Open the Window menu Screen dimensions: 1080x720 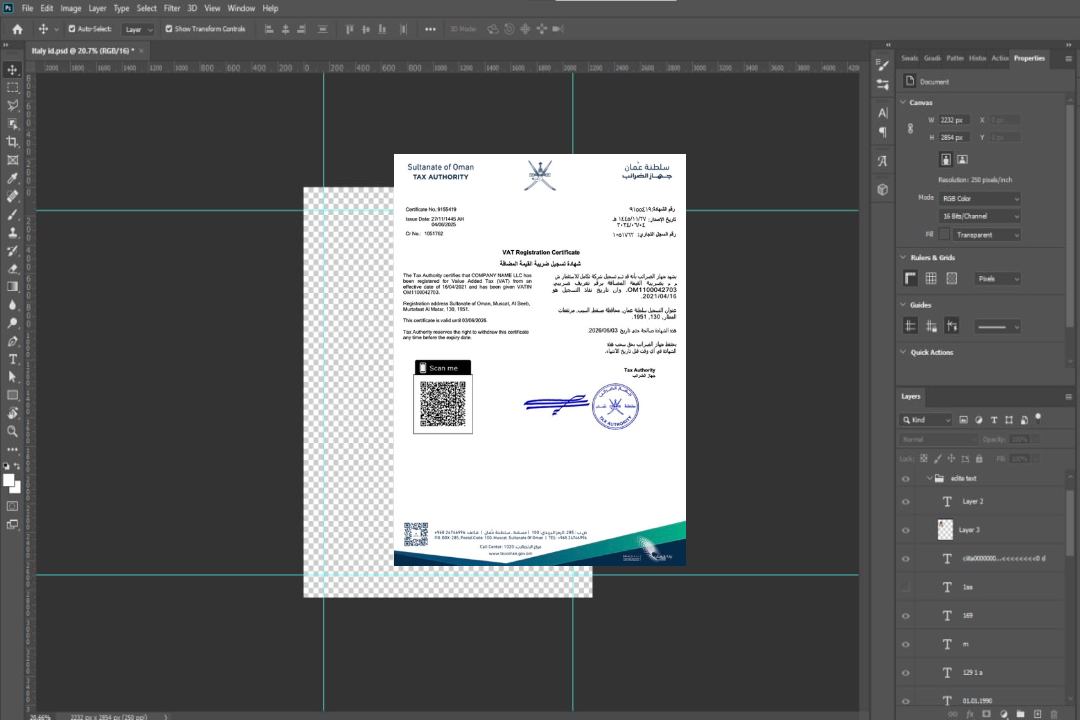tap(241, 8)
